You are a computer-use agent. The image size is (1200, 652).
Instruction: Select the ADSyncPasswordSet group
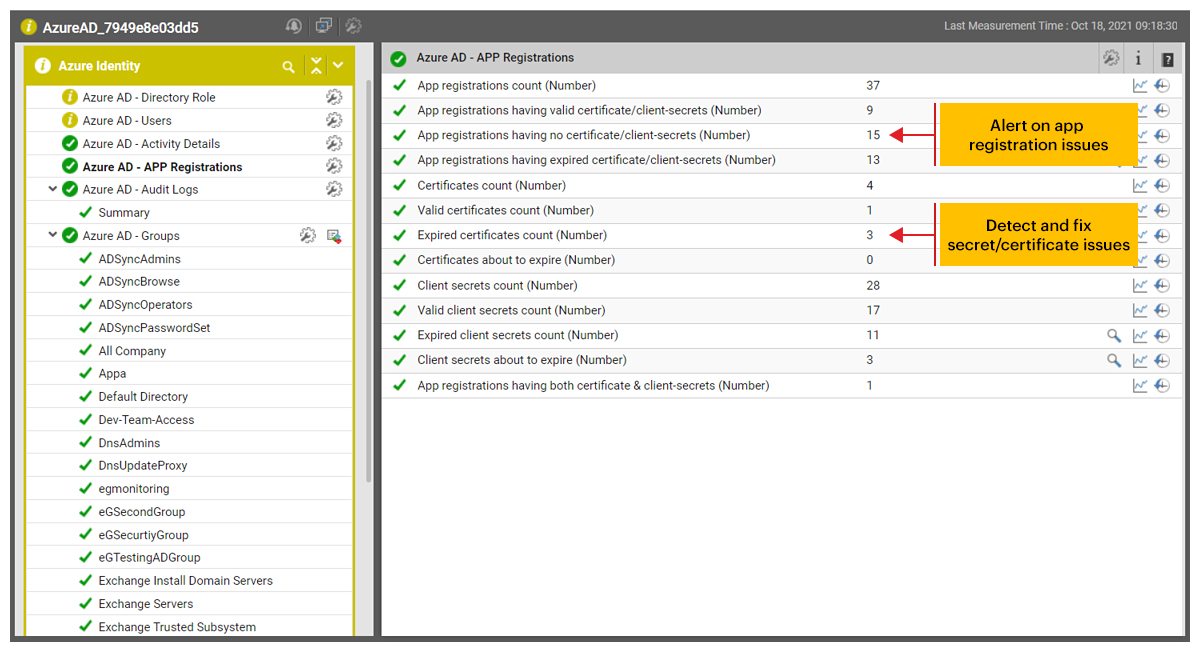154,328
